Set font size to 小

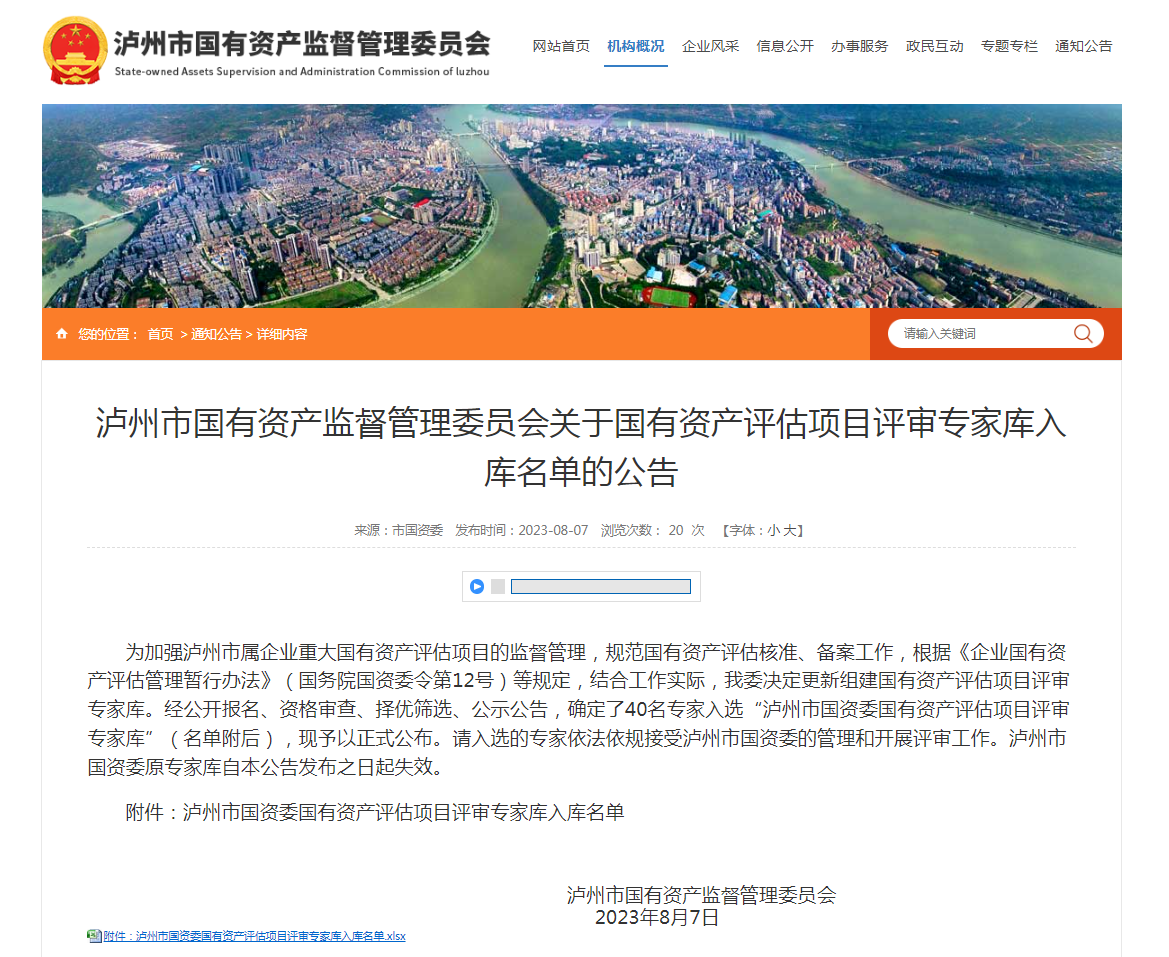[x=773, y=530]
